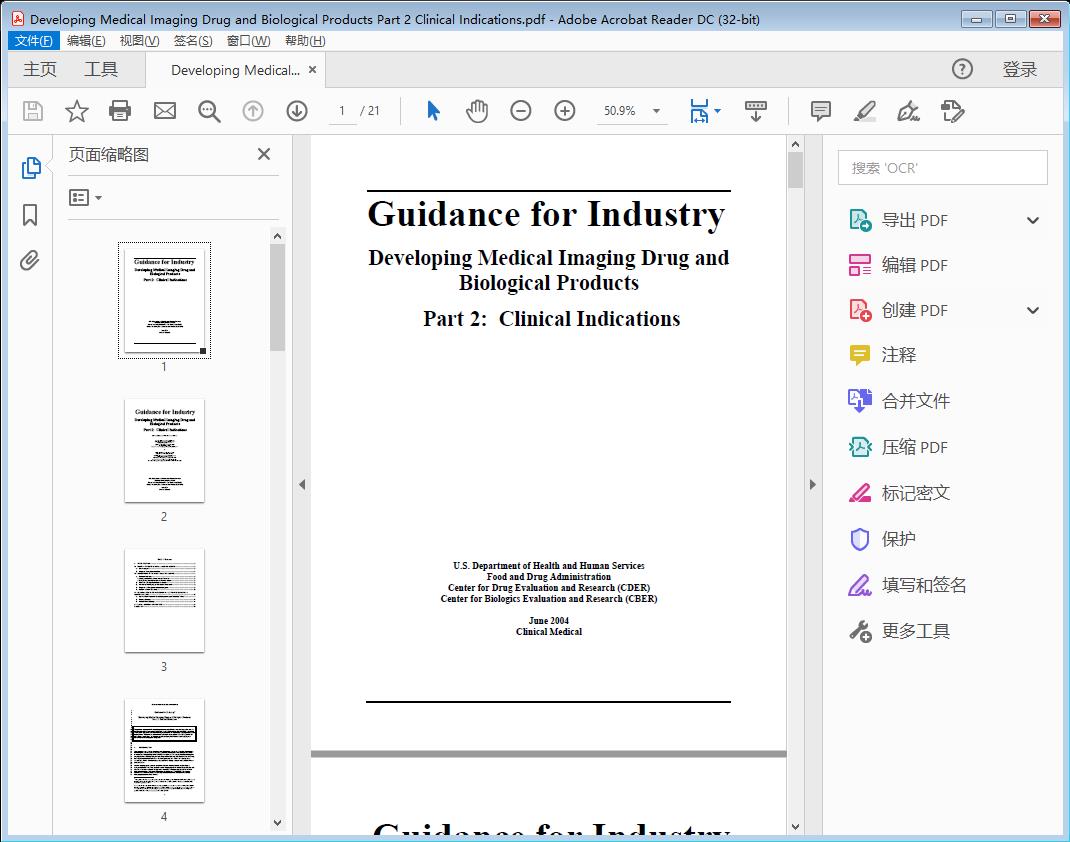The image size is (1070, 842).
Task: Select the bookmarks panel icon
Action: pyautogui.click(x=29, y=214)
